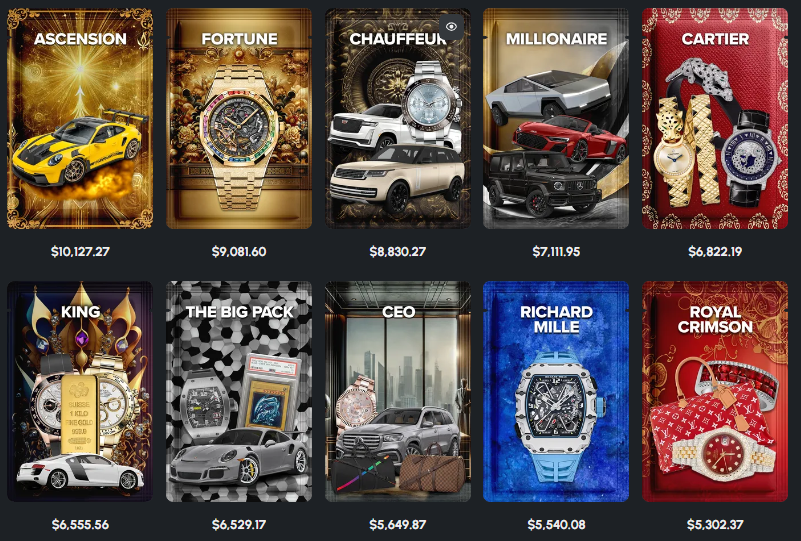Click the $6,555.56 King price
Viewport: 801px width, 541px height.
80,524
